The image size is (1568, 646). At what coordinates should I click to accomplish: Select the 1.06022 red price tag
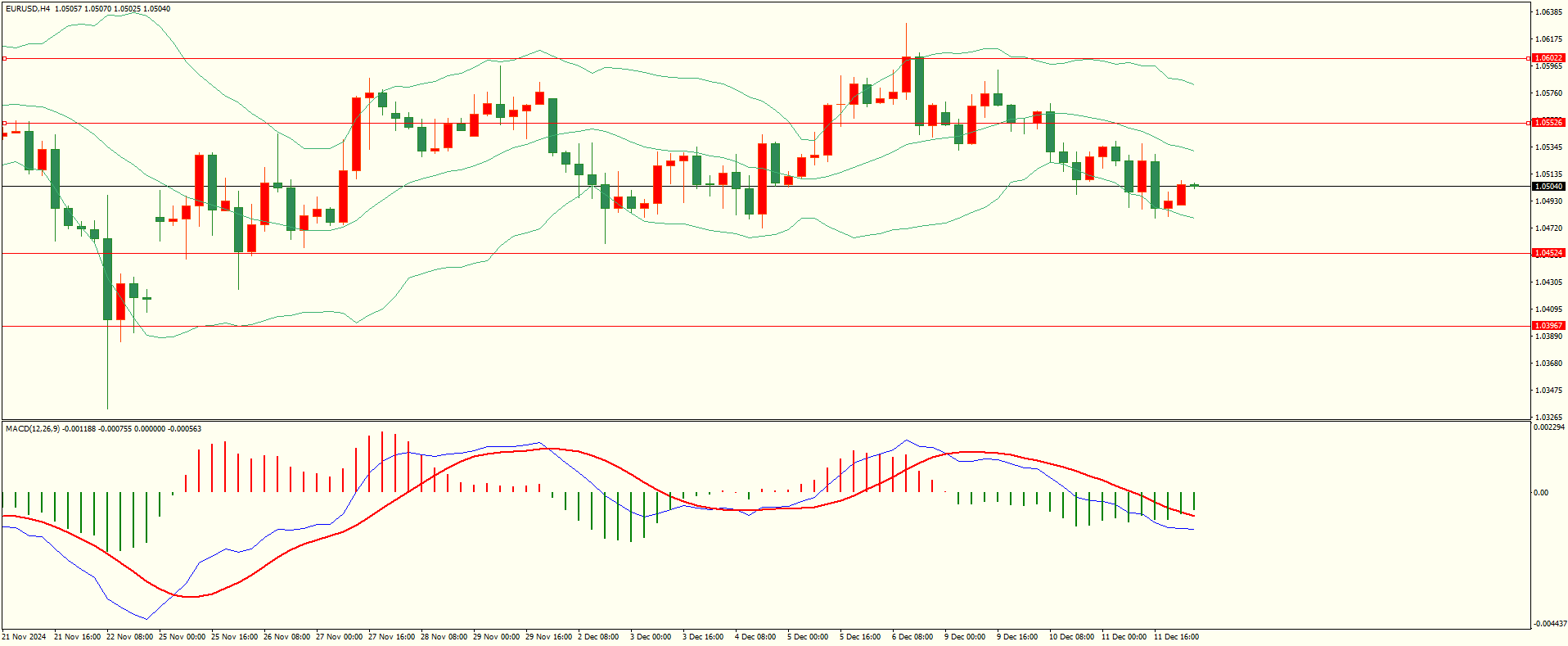[x=1548, y=58]
